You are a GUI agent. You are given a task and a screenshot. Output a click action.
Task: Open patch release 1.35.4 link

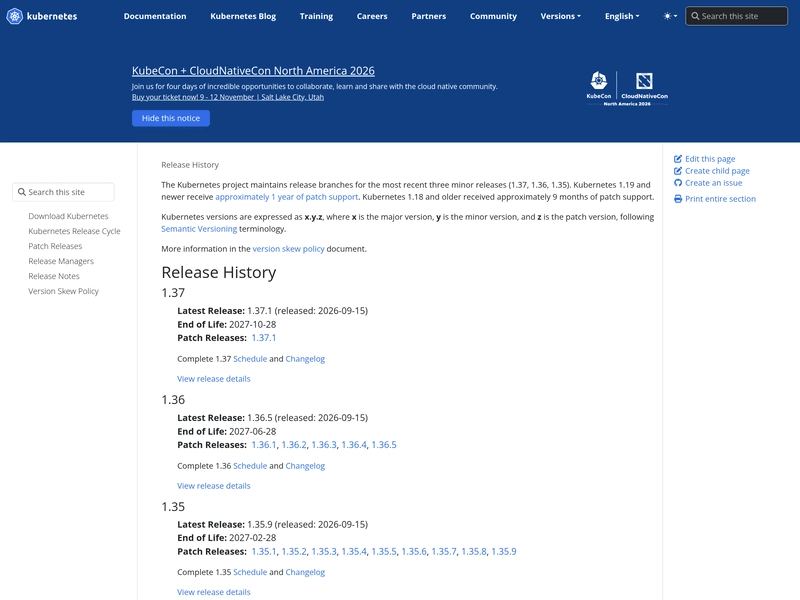(354, 552)
